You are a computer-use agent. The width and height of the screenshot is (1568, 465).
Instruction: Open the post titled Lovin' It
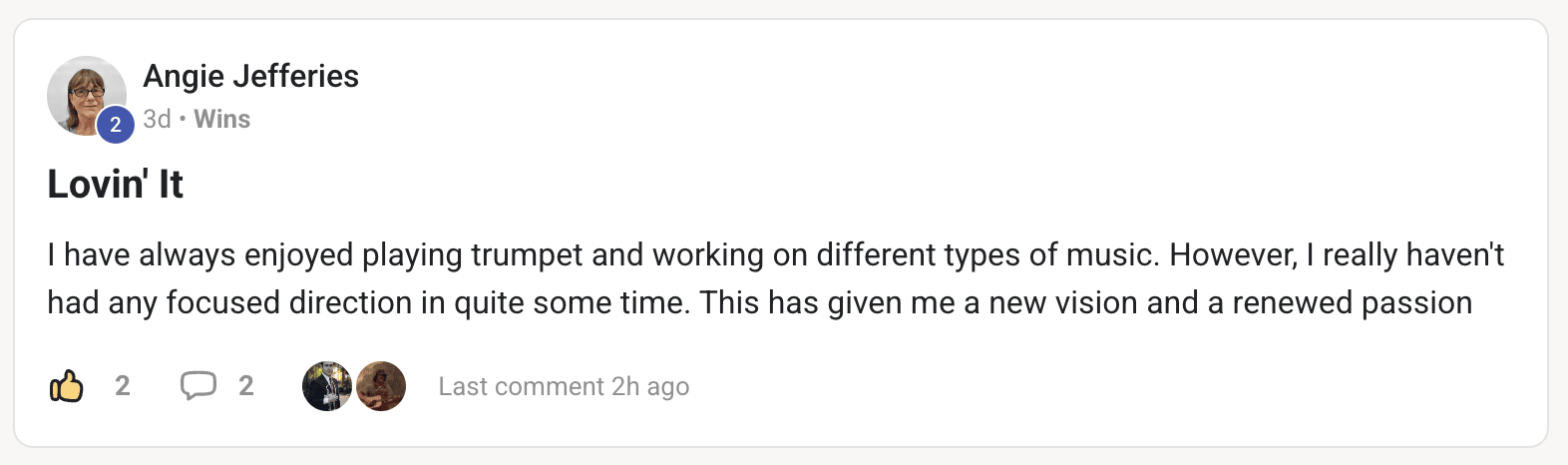115,185
